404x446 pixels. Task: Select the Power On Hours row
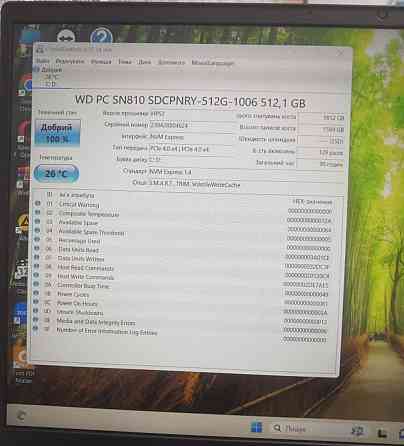click(180, 307)
